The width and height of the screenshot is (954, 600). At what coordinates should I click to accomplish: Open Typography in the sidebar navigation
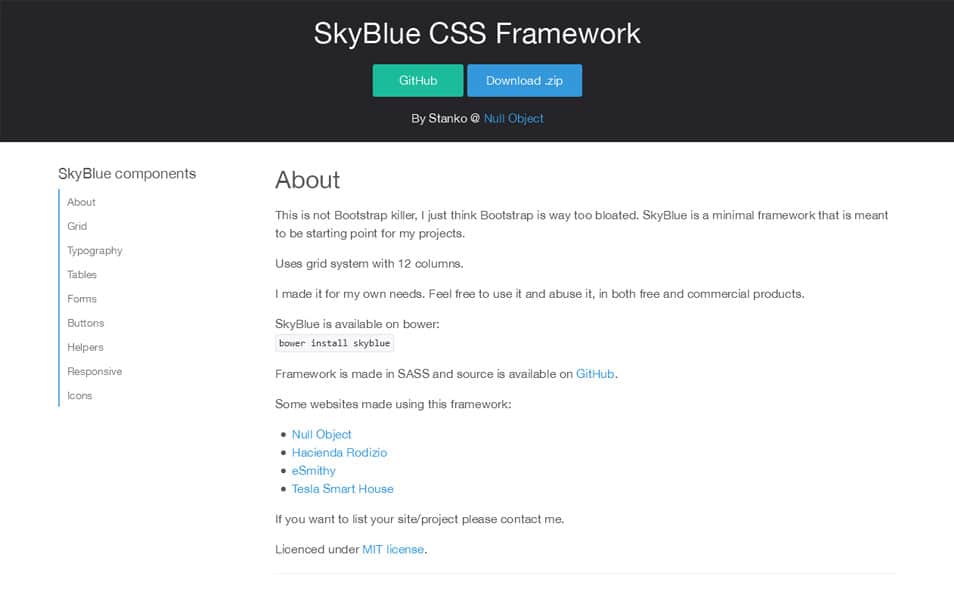(x=95, y=251)
